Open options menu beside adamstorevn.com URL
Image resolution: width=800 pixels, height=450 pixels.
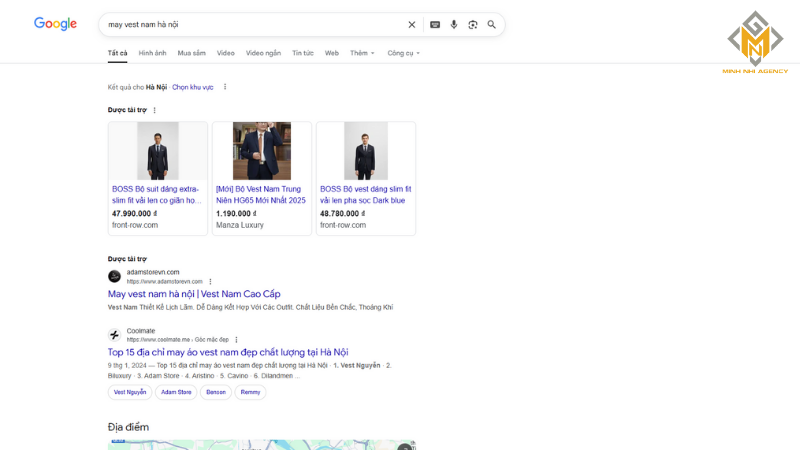tap(210, 282)
